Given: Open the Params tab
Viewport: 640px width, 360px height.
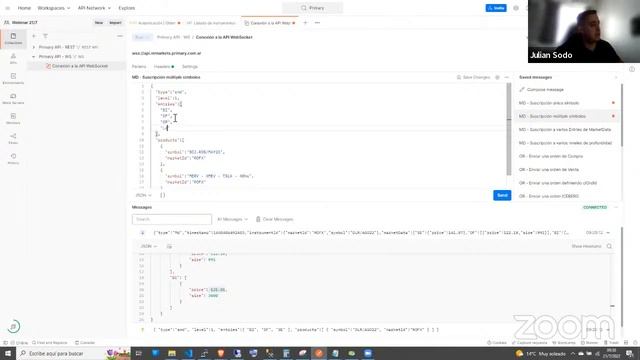Looking at the screenshot, I should coord(139,67).
